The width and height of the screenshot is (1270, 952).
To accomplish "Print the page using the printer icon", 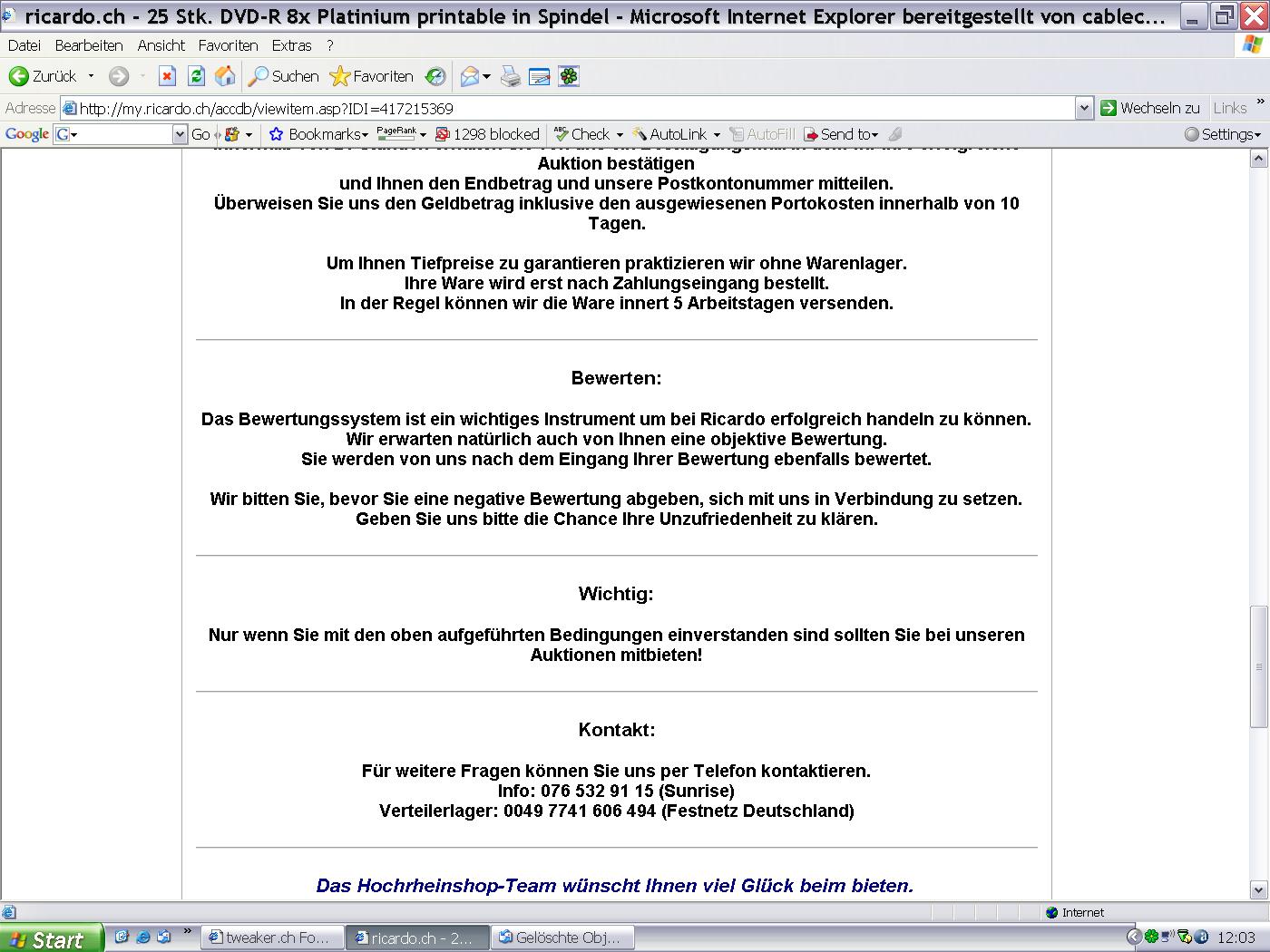I will coord(511,77).
